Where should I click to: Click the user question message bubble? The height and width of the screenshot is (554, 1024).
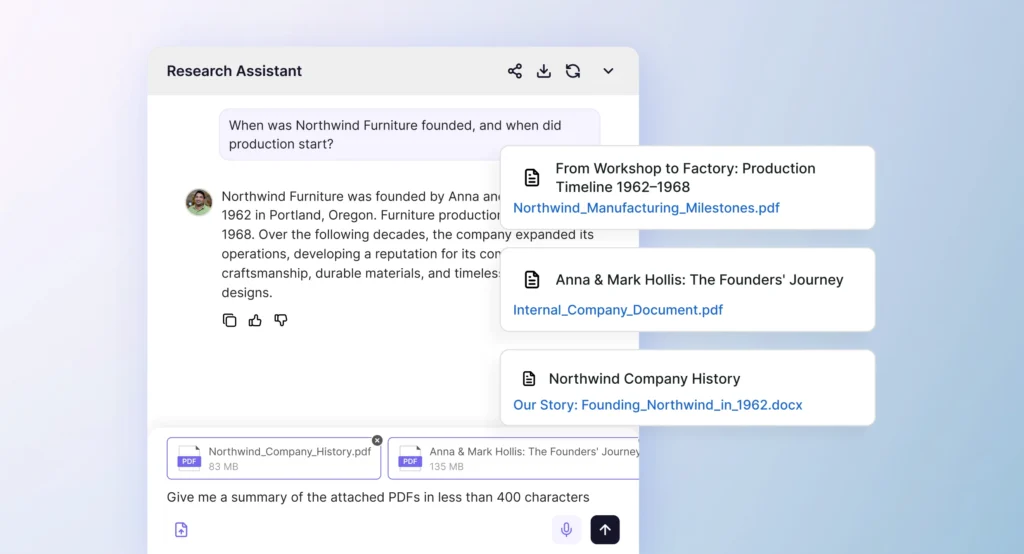point(409,135)
